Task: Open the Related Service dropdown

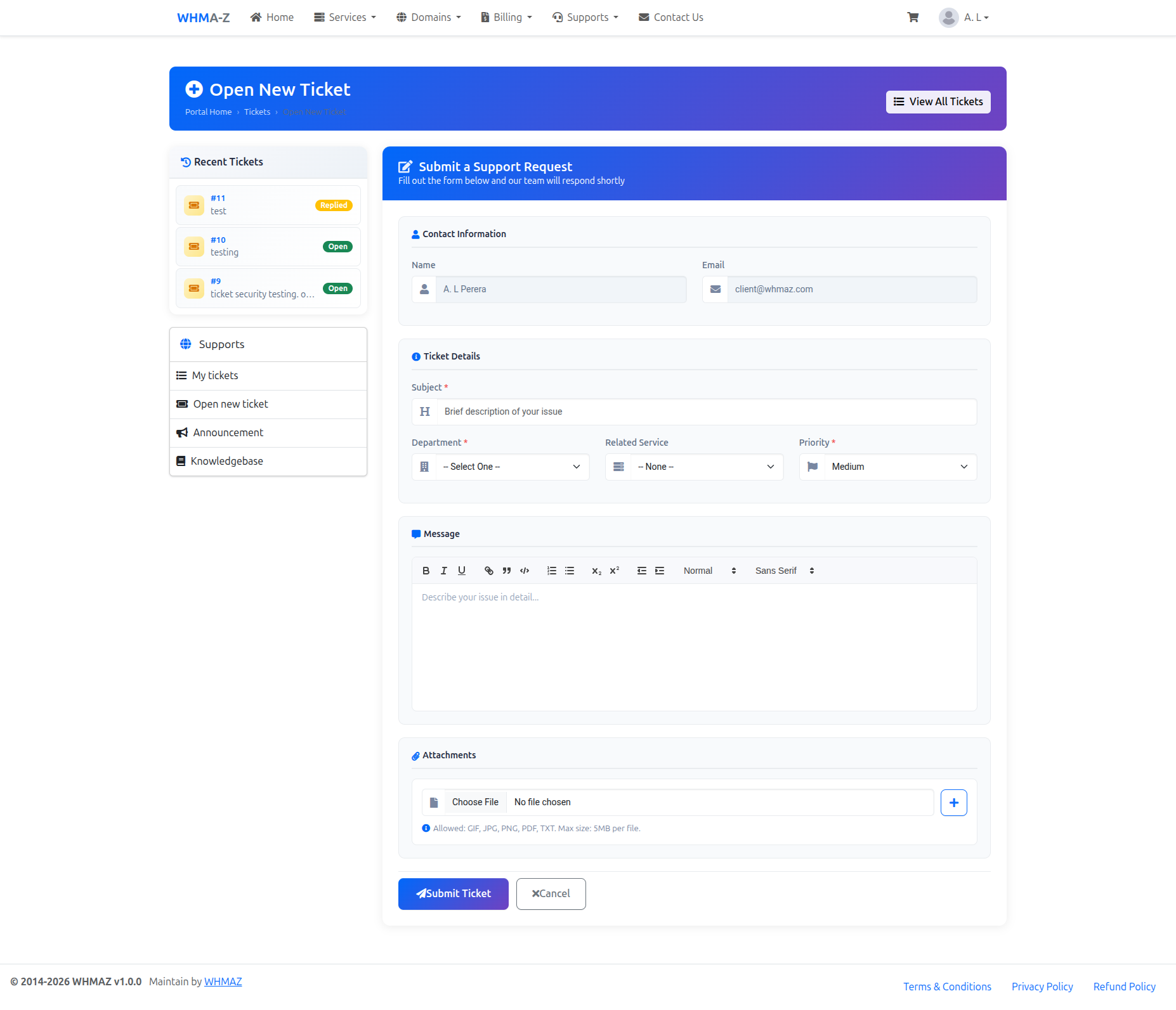Action: 694,467
